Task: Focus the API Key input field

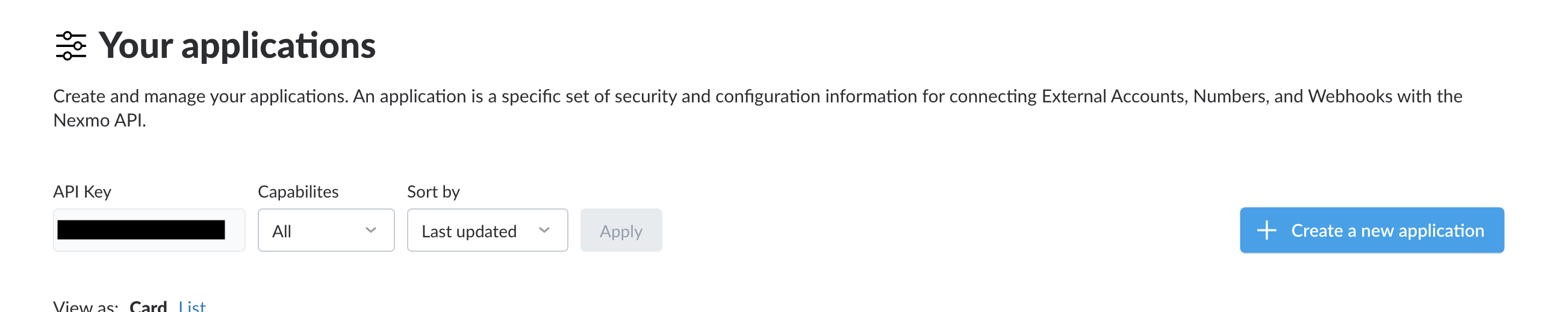Action: 235,230
